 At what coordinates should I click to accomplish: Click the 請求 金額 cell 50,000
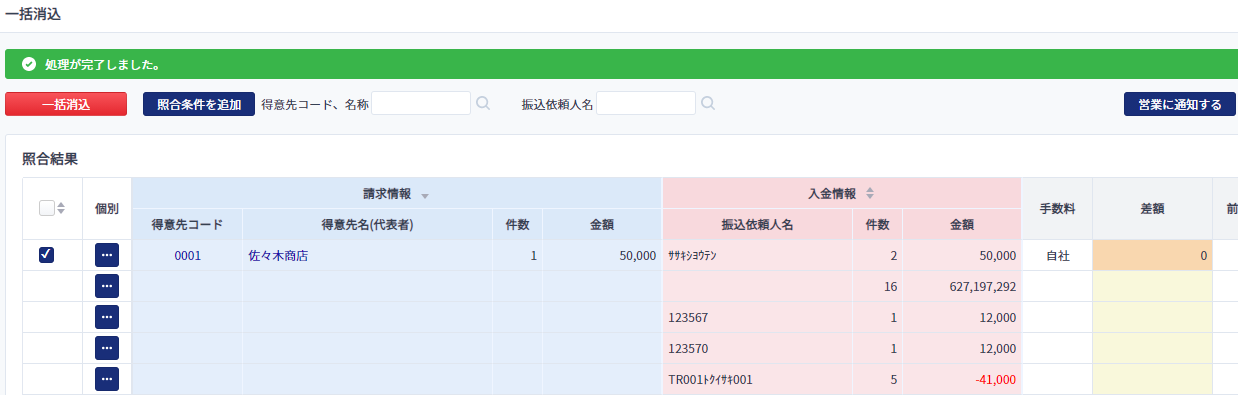coord(602,255)
